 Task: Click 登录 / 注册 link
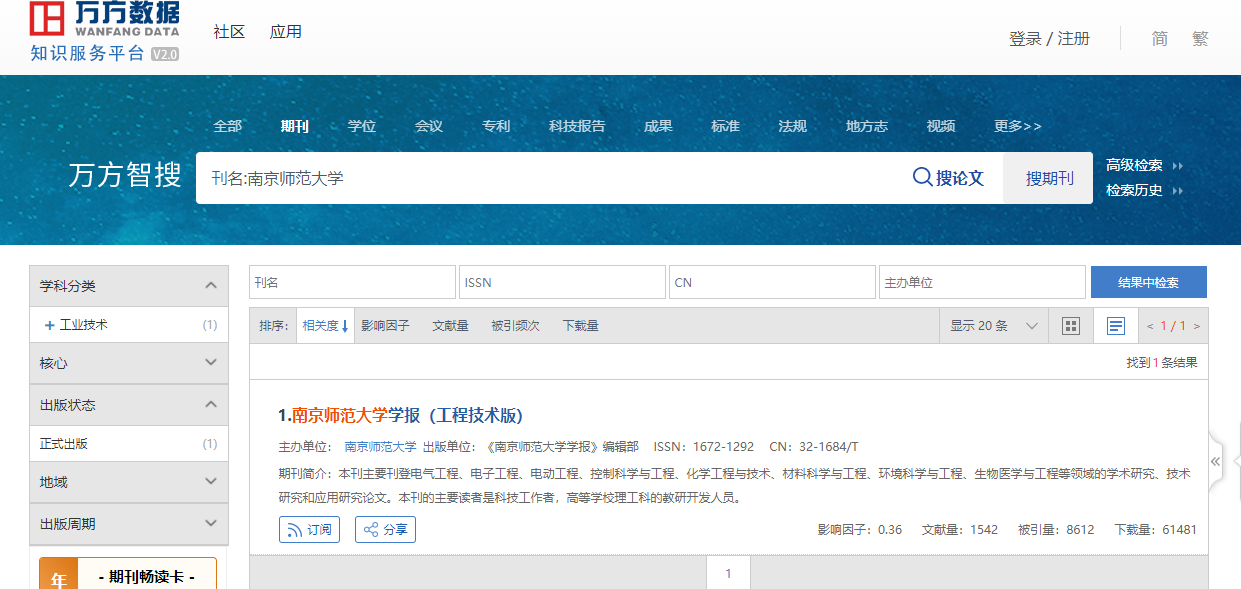[x=1049, y=38]
